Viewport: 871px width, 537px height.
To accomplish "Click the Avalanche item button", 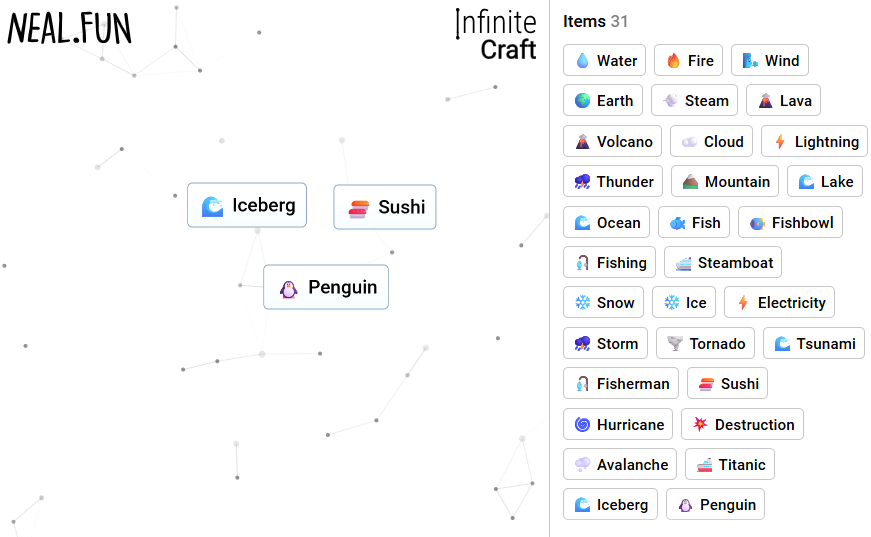I will 620,465.
